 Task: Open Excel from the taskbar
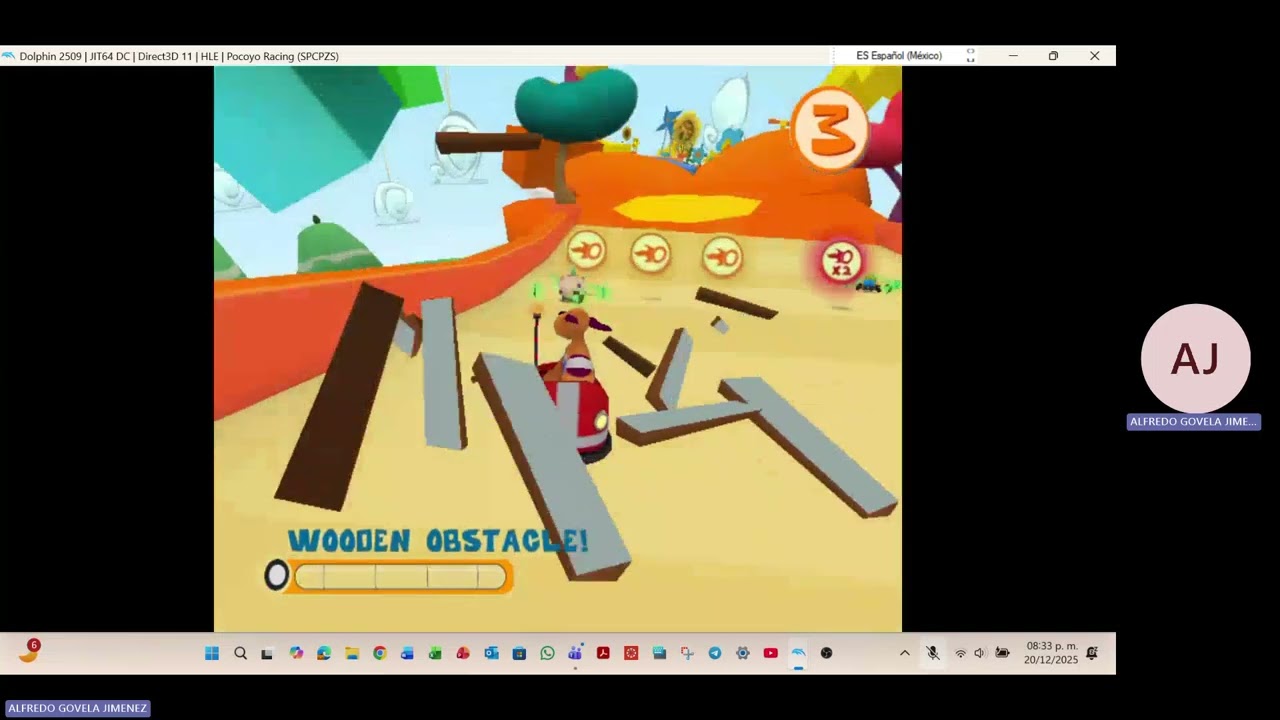click(435, 653)
